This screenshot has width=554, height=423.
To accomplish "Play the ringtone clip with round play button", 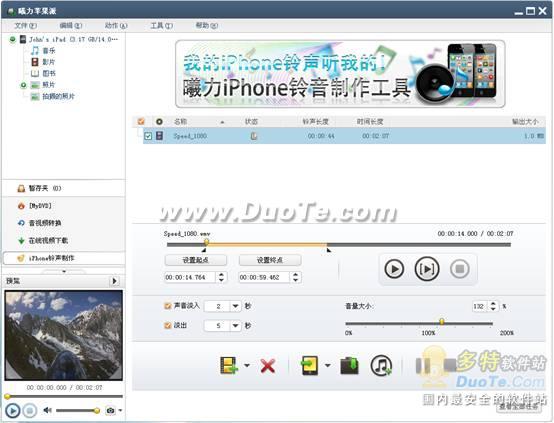I will pyautogui.click(x=394, y=269).
